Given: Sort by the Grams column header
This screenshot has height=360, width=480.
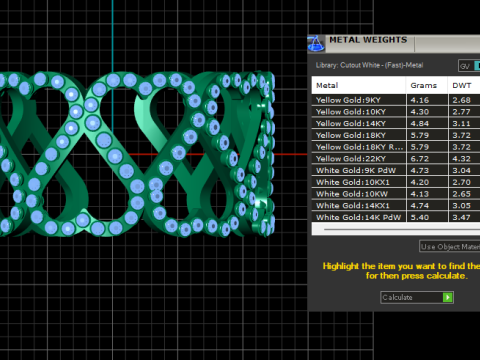Looking at the screenshot, I should [x=427, y=85].
